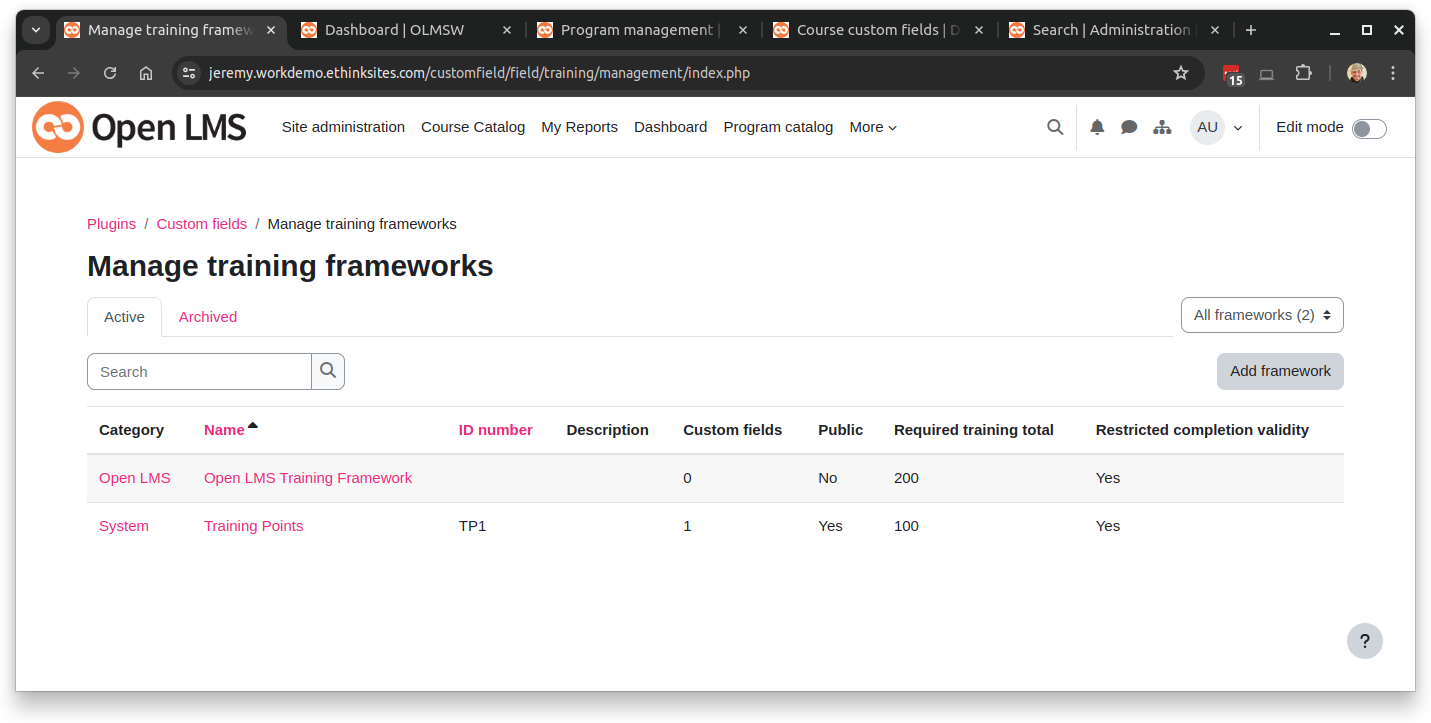Open the Chrome profile picture
Viewport: 1431px width, 723px height.
[x=1357, y=73]
